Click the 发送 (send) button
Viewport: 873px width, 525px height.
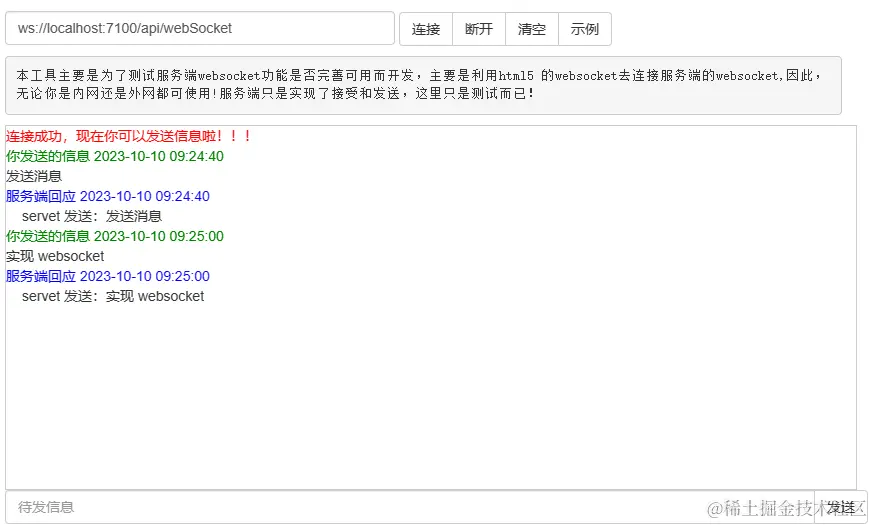point(841,507)
